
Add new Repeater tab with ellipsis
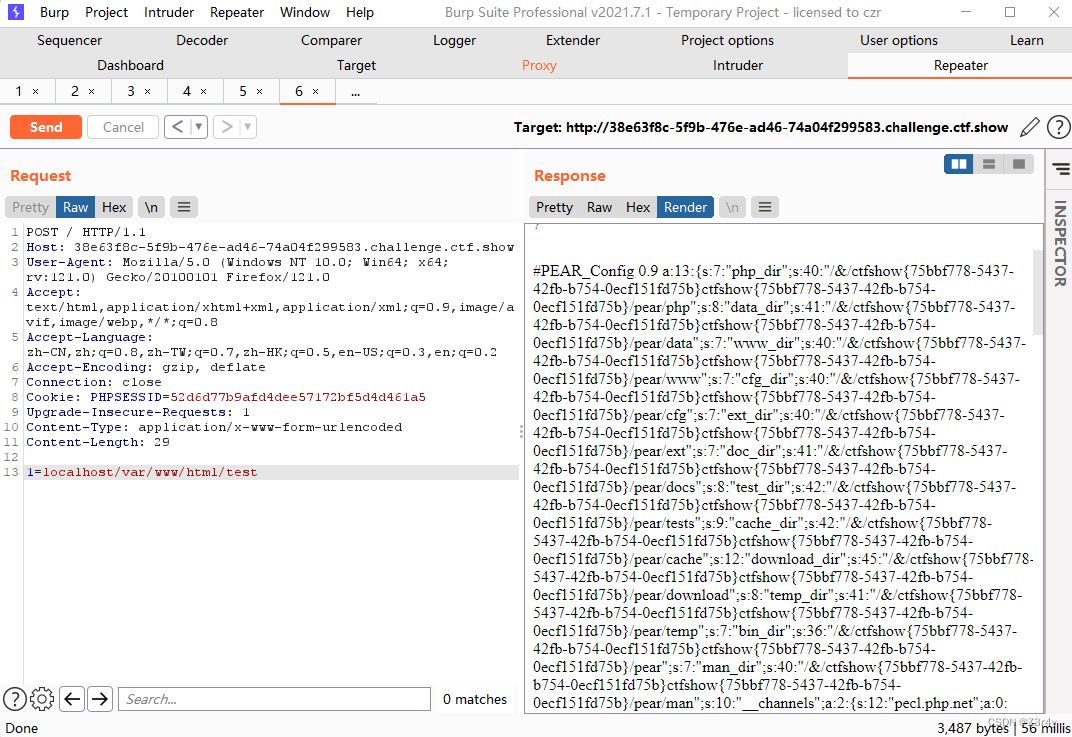[356, 92]
